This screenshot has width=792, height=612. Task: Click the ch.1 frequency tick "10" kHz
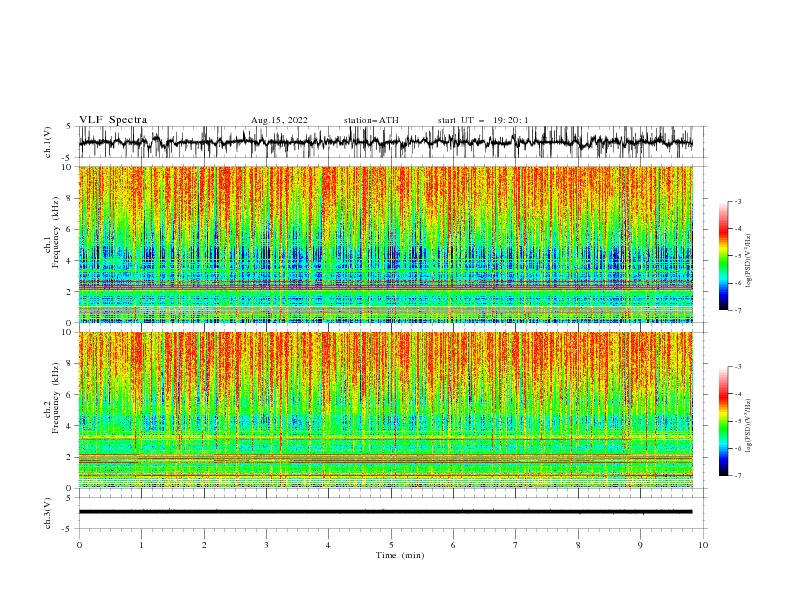tap(68, 167)
